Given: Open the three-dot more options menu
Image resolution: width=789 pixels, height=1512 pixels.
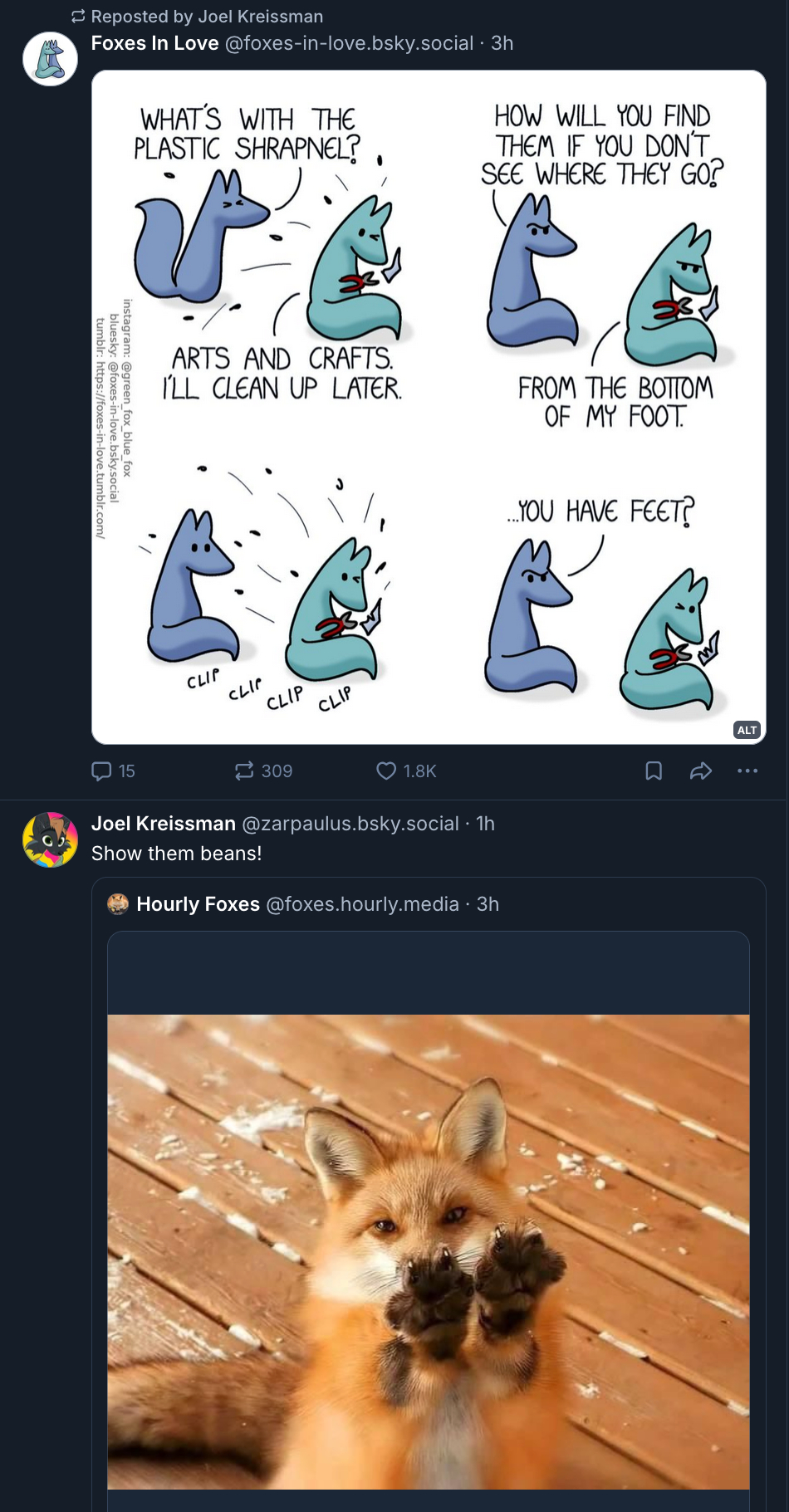Looking at the screenshot, I should tap(747, 771).
